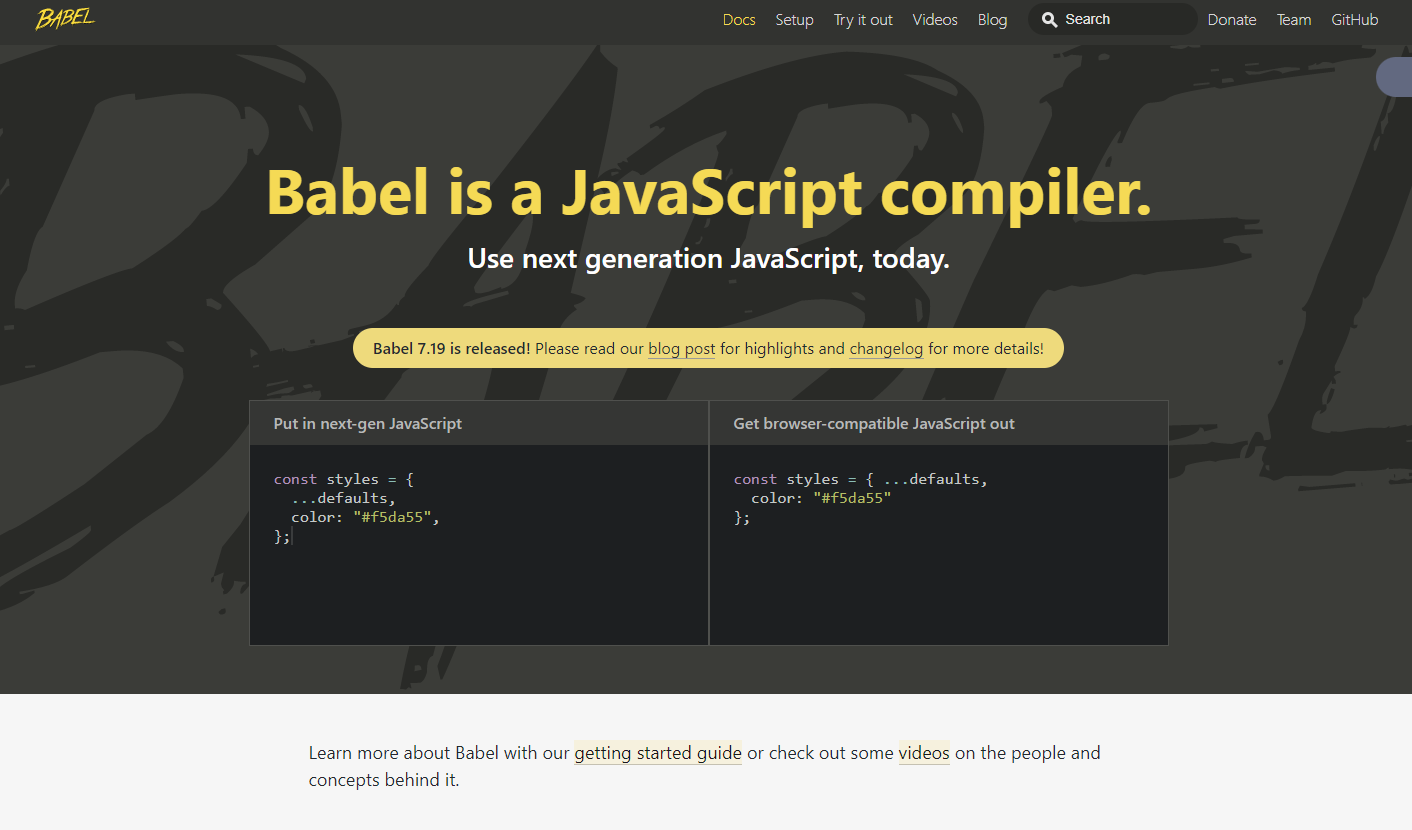This screenshot has width=1412, height=830.
Task: Click '...defaults,' line in the input editor
Action: click(344, 498)
